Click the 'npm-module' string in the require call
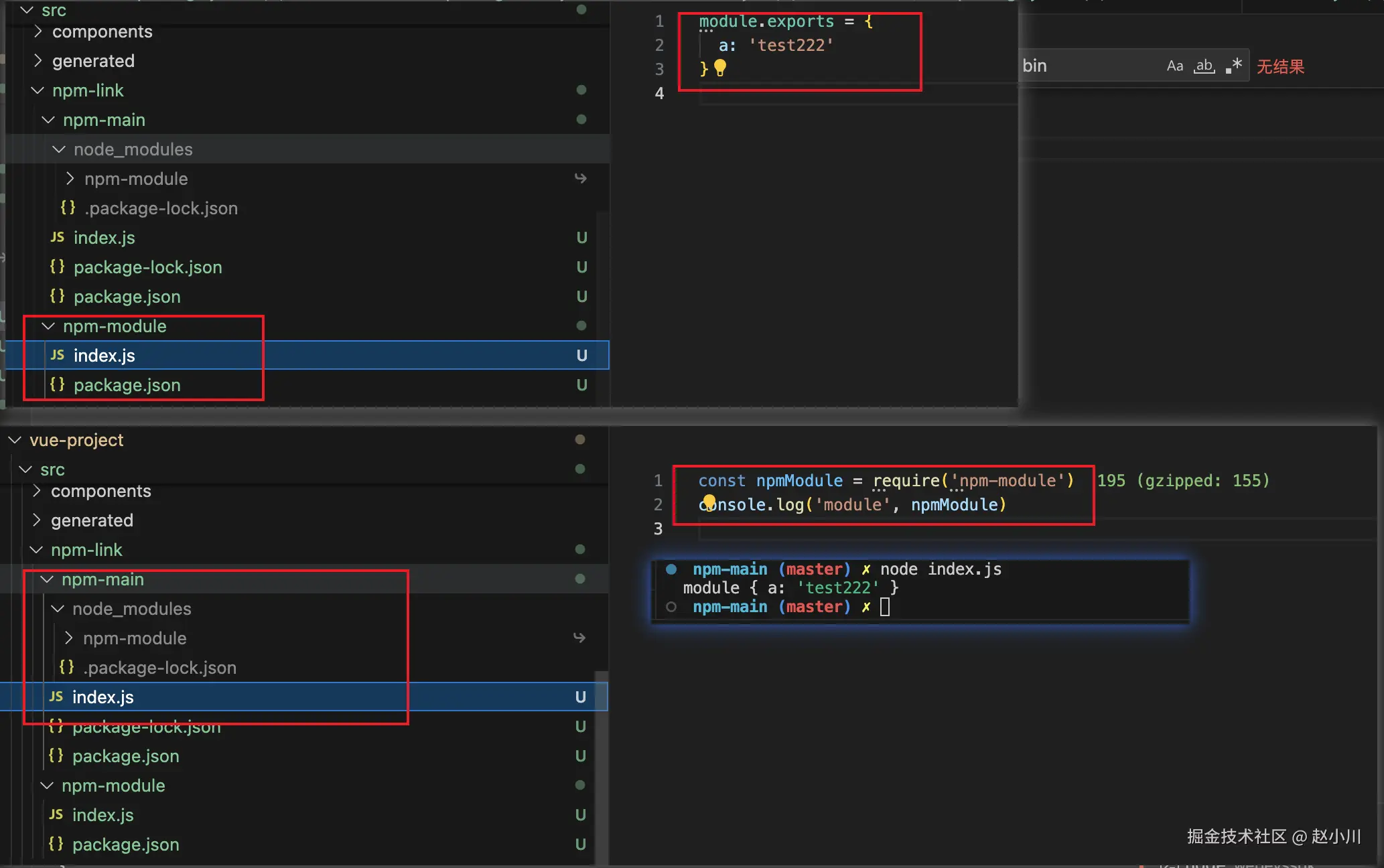 coord(1008,481)
